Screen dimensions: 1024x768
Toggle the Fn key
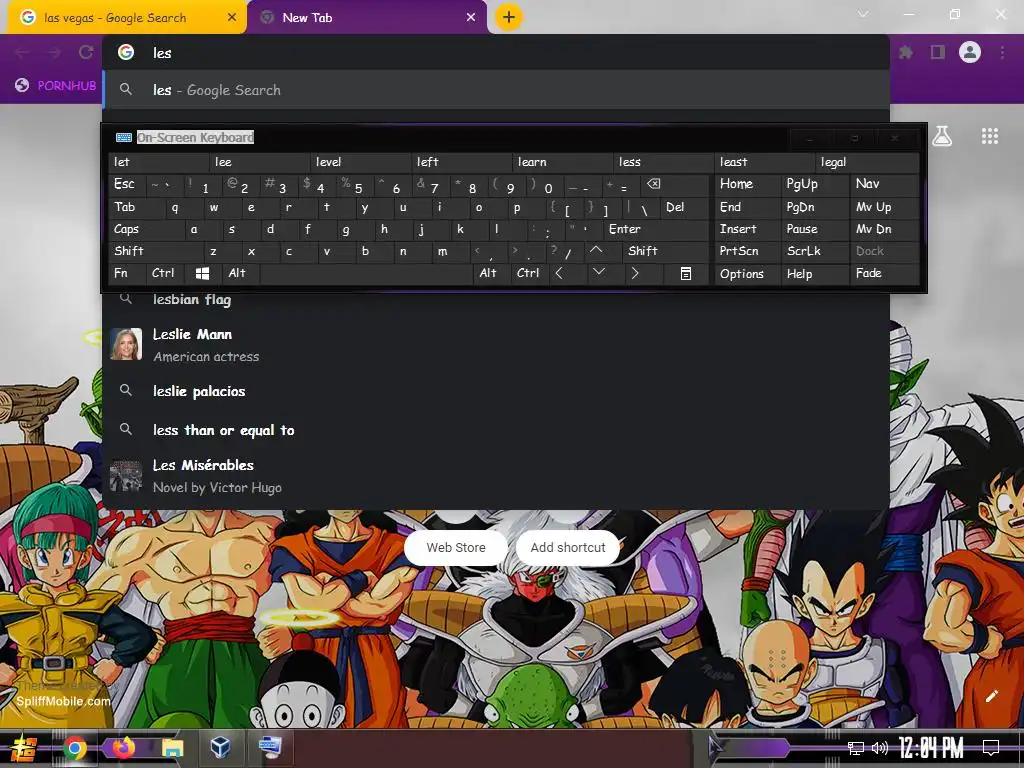[127, 274]
